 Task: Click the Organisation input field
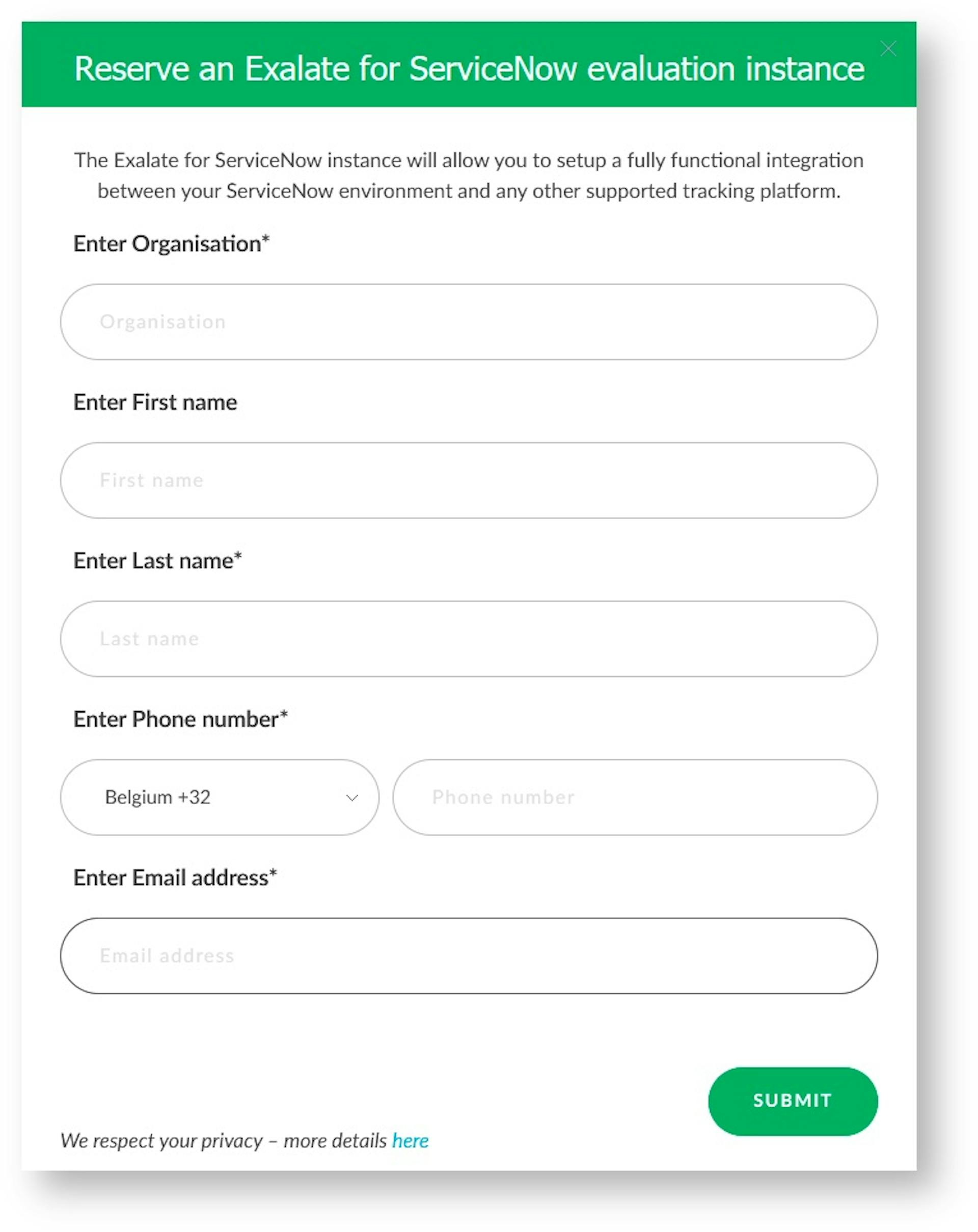468,321
